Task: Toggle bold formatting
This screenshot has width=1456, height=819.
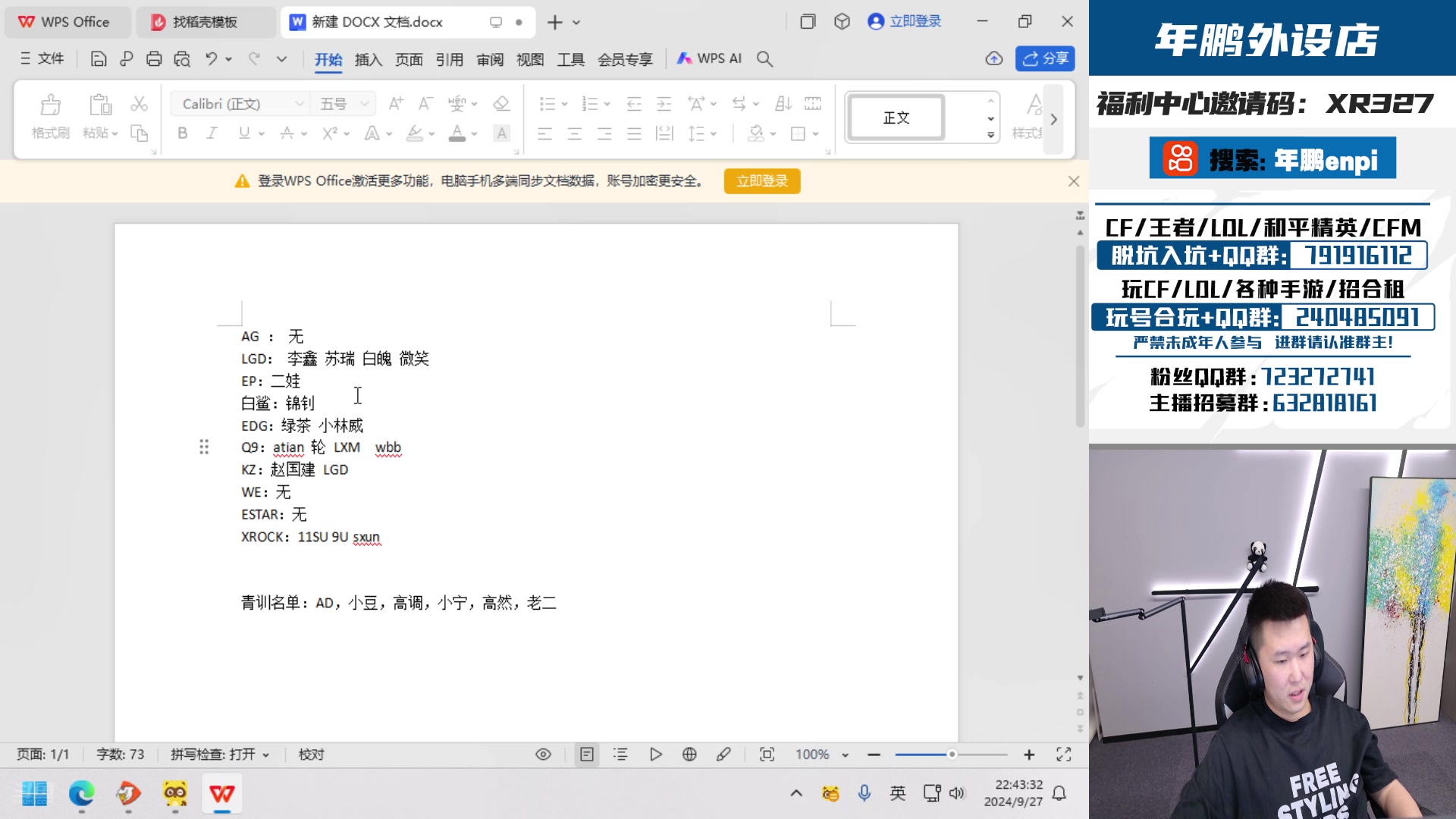Action: pyautogui.click(x=181, y=133)
